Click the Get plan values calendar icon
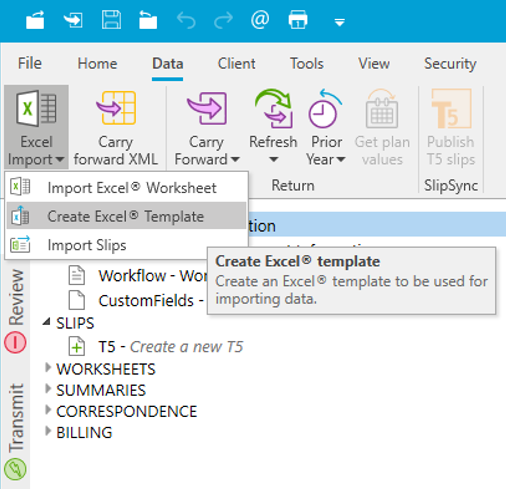 coord(382,109)
